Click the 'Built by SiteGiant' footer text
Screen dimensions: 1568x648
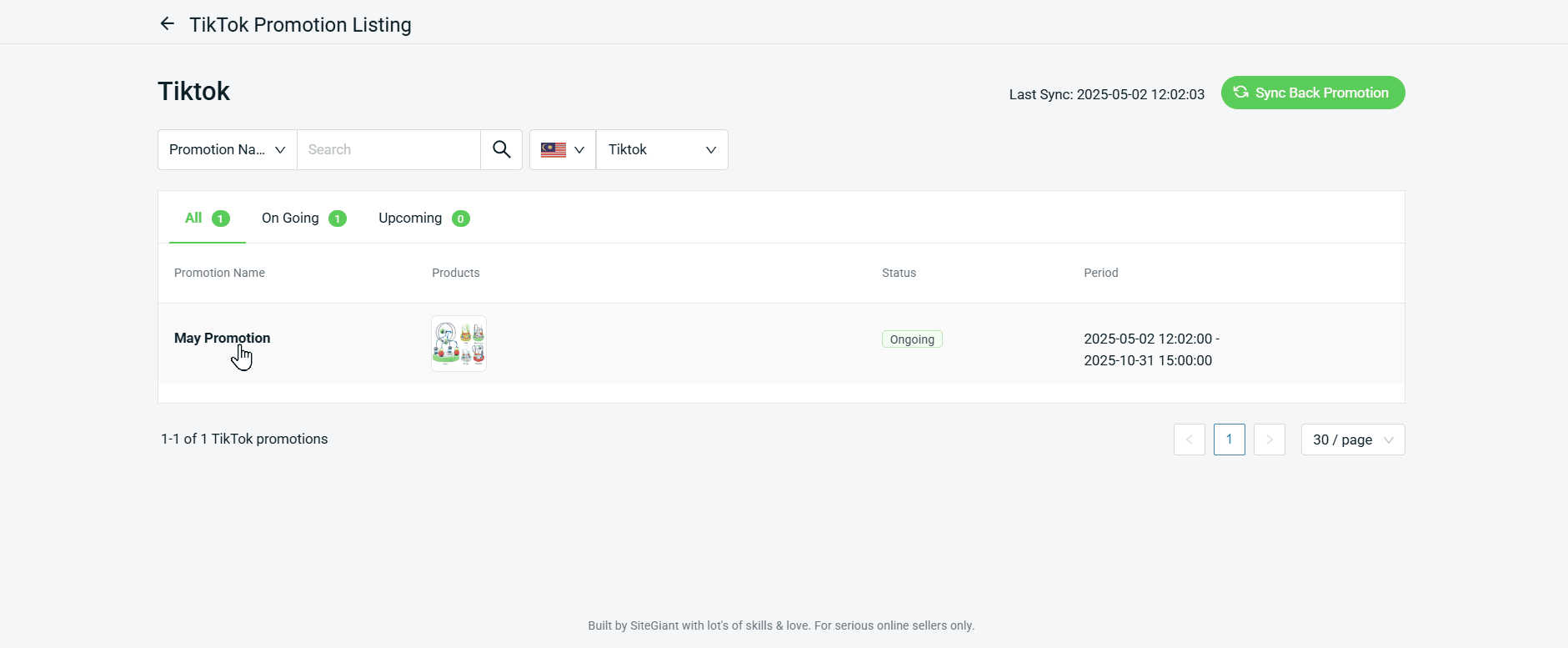[x=781, y=625]
